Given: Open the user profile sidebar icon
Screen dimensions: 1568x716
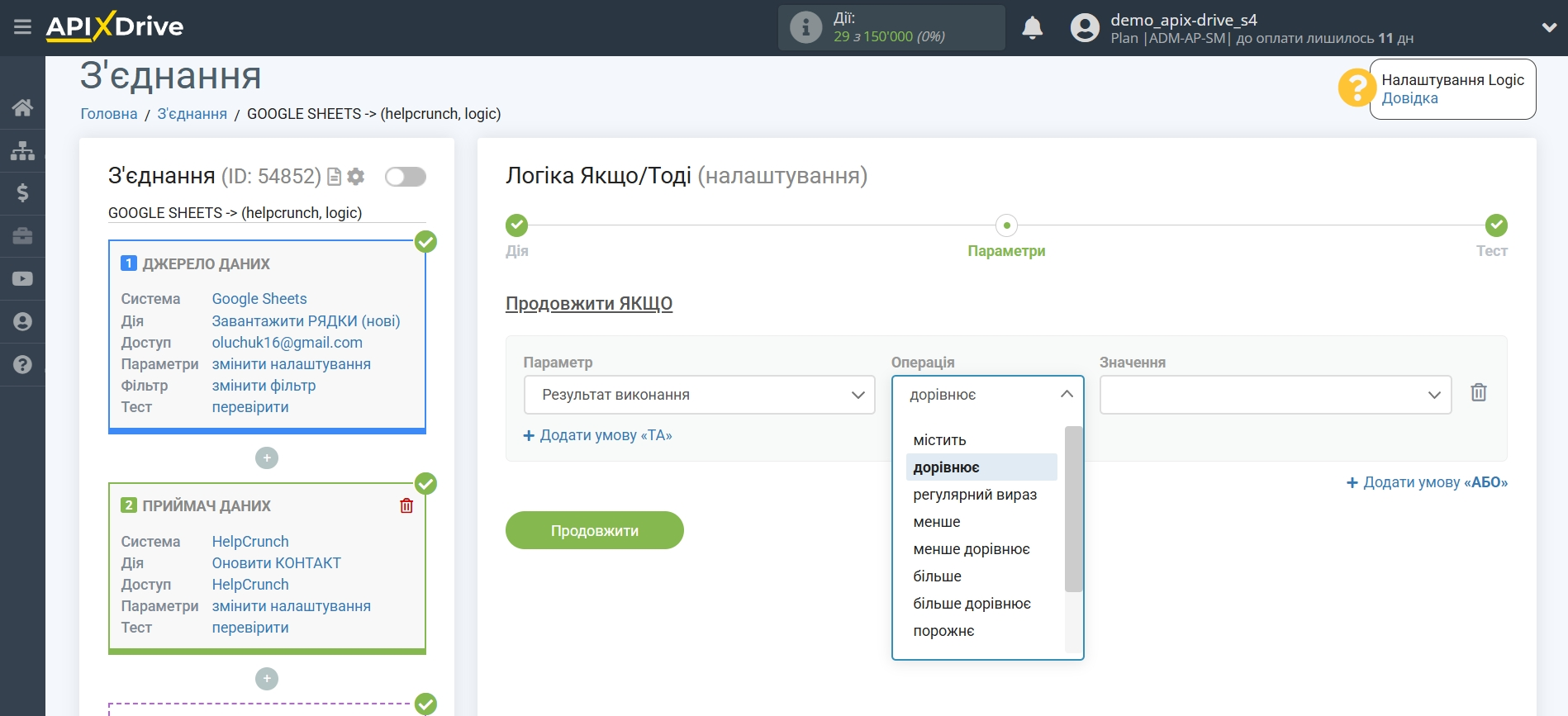Looking at the screenshot, I should [22, 322].
